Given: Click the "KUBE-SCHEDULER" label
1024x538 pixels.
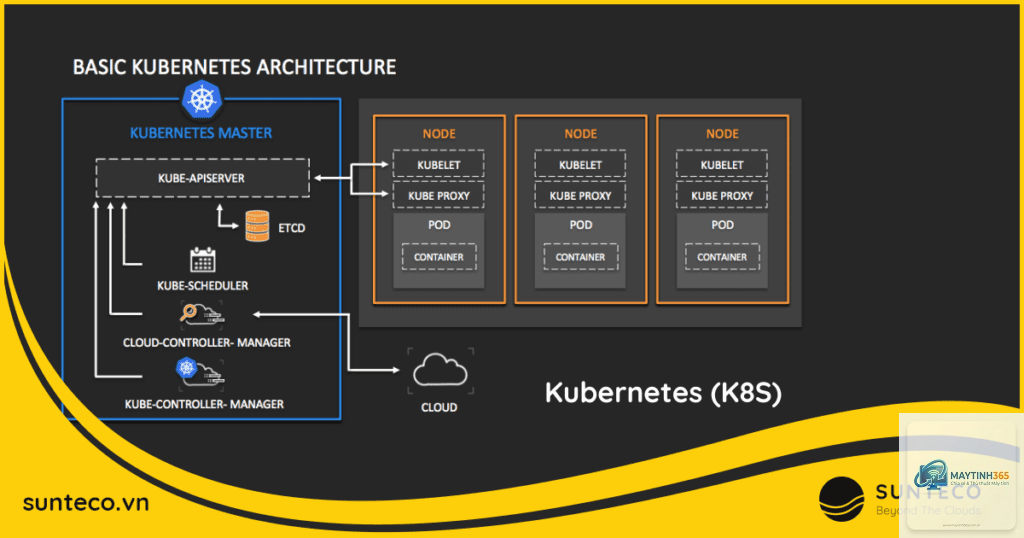Looking at the screenshot, I should click(x=202, y=285).
